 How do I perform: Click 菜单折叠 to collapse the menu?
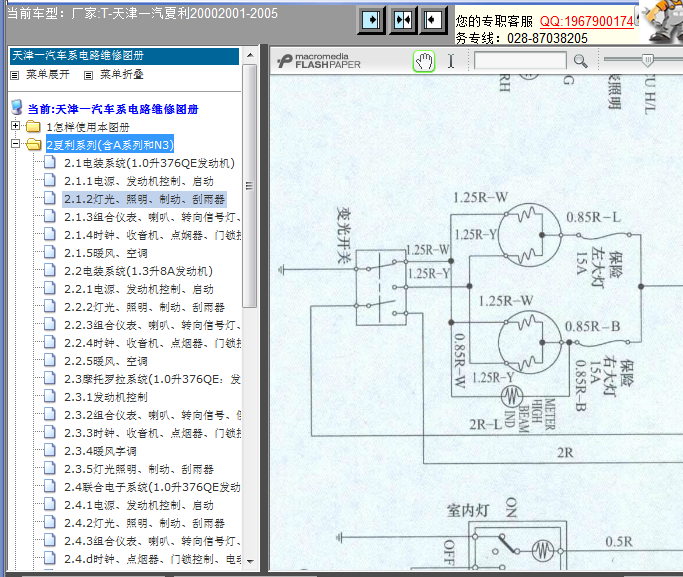pos(122,74)
